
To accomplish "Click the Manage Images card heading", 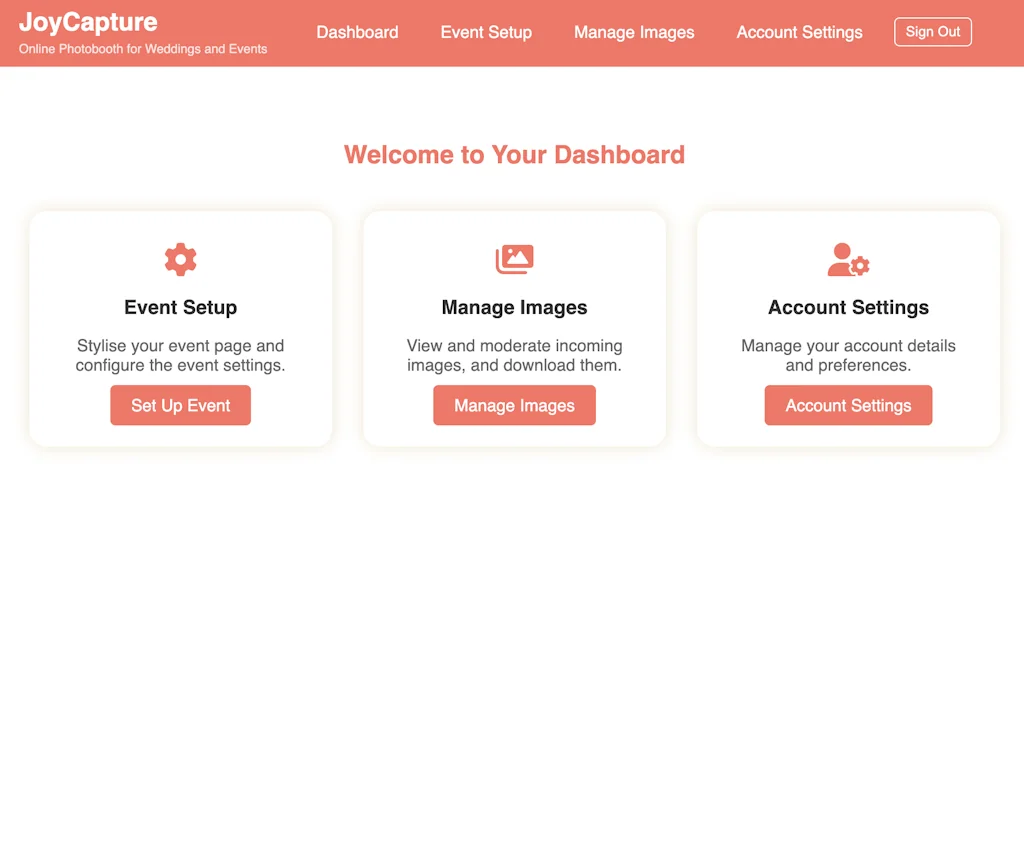I will point(514,307).
